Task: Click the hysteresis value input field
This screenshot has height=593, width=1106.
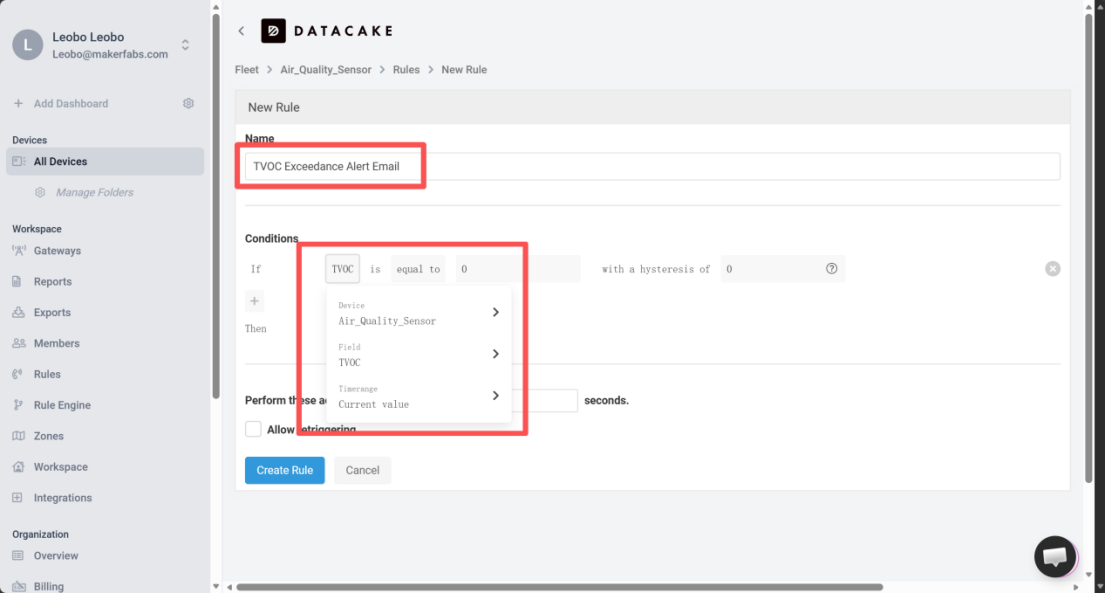Action: pyautogui.click(x=782, y=269)
